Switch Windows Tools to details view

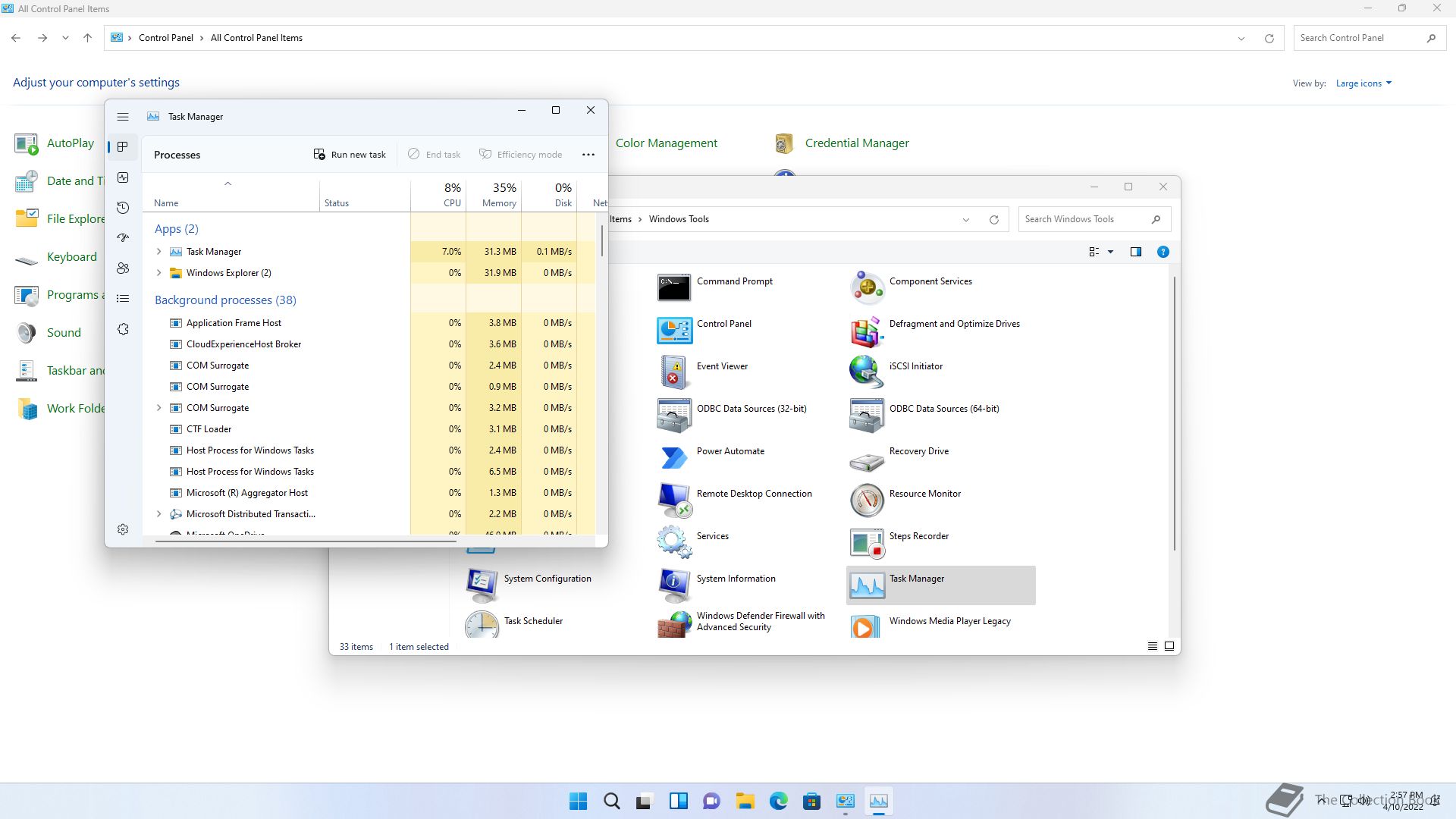[1153, 647]
